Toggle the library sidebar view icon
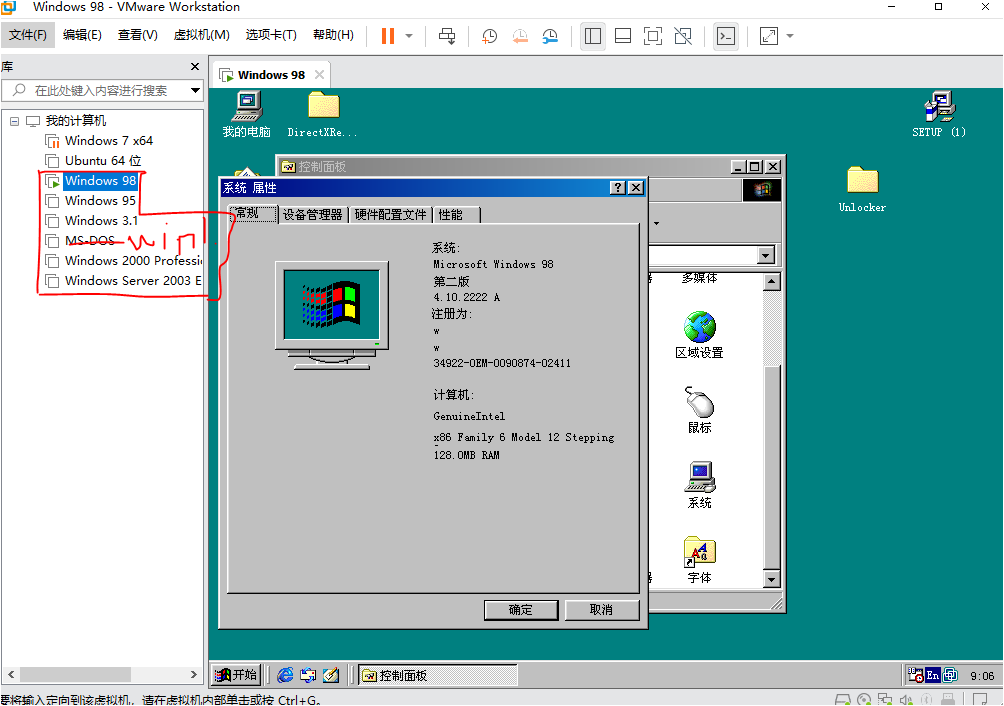 point(593,36)
